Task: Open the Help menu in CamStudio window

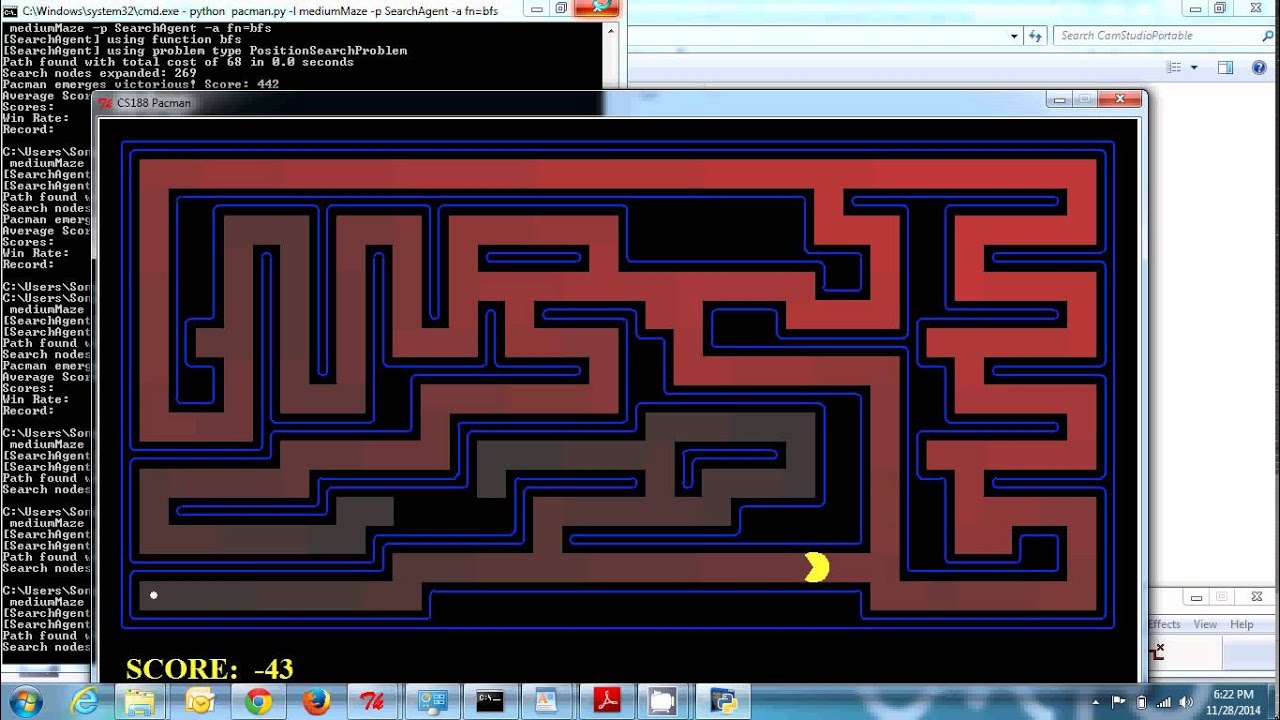Action: 1241,624
